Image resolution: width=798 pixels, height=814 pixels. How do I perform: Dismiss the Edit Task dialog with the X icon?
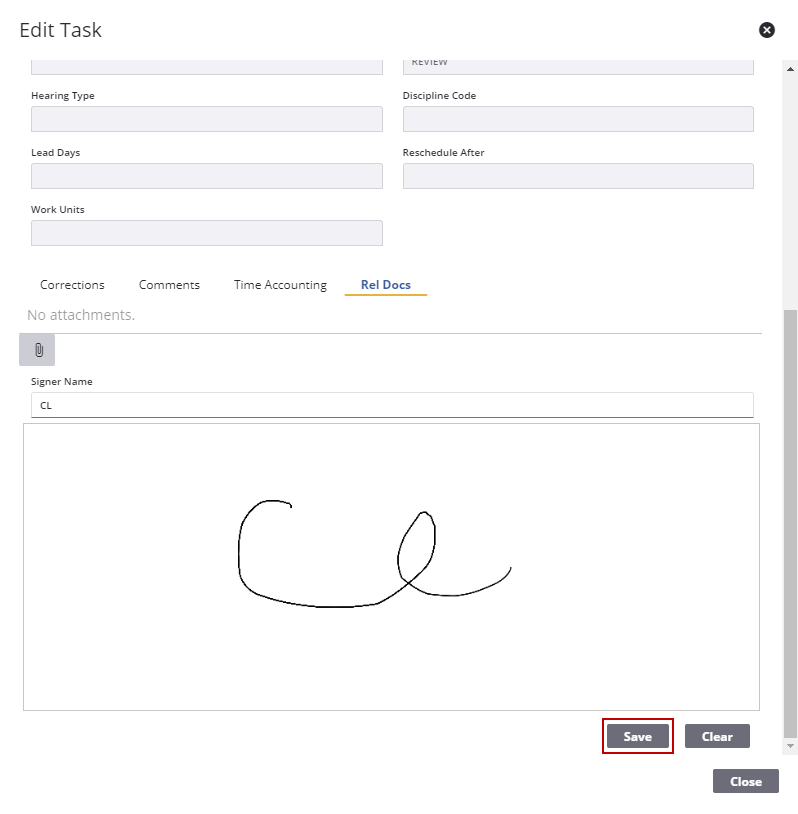767,30
